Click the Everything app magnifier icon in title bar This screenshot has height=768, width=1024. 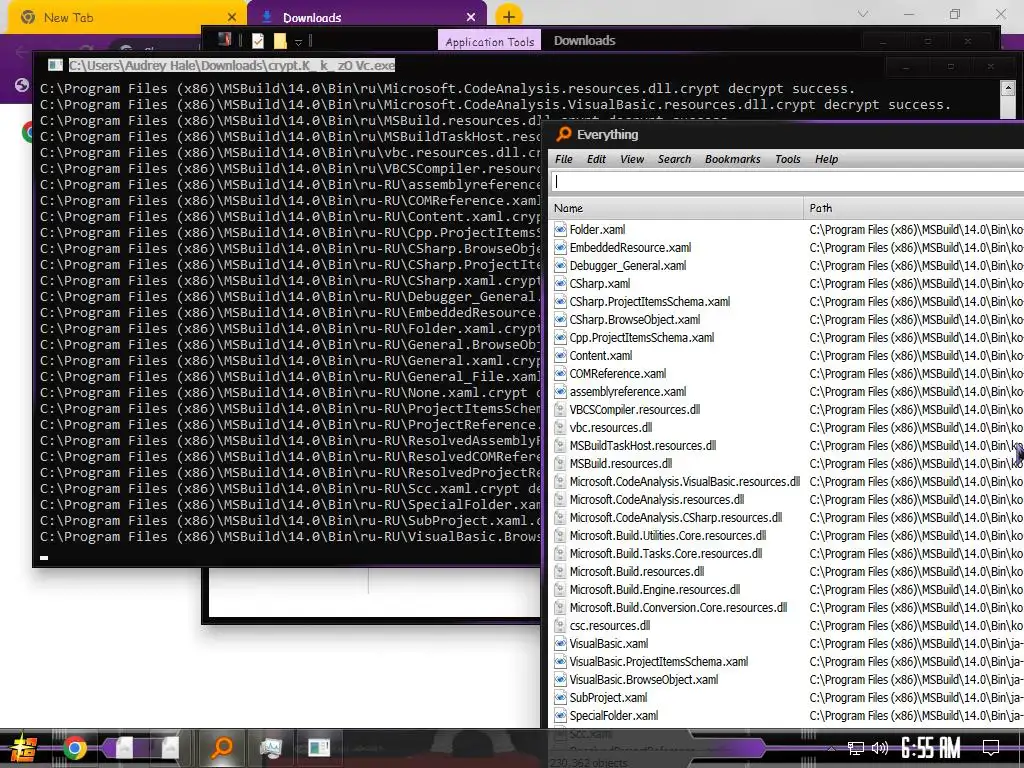(x=563, y=135)
